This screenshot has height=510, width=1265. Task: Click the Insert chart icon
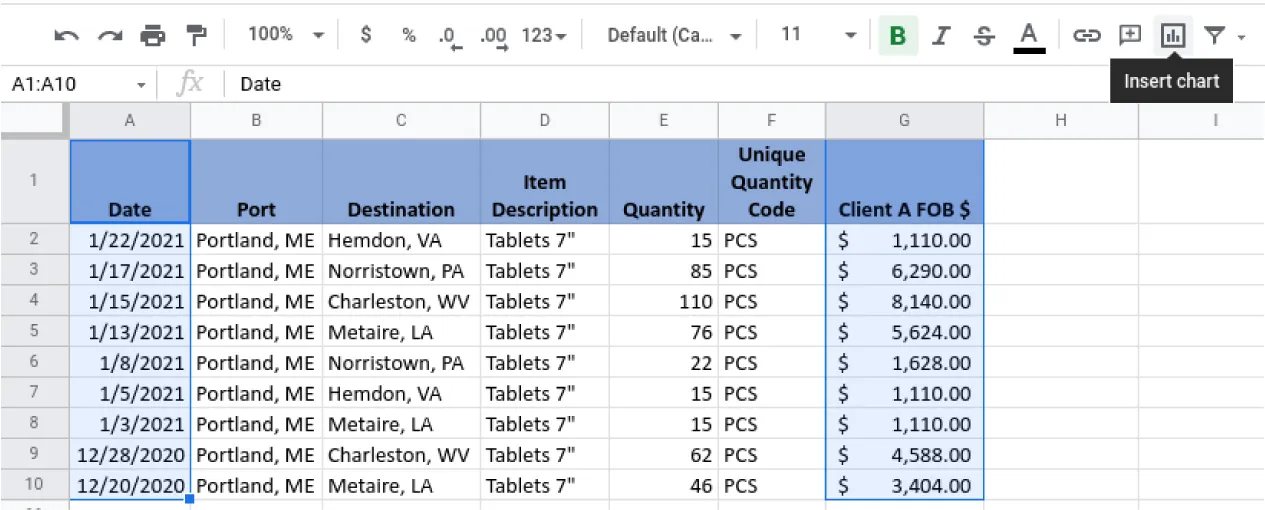tap(1172, 36)
